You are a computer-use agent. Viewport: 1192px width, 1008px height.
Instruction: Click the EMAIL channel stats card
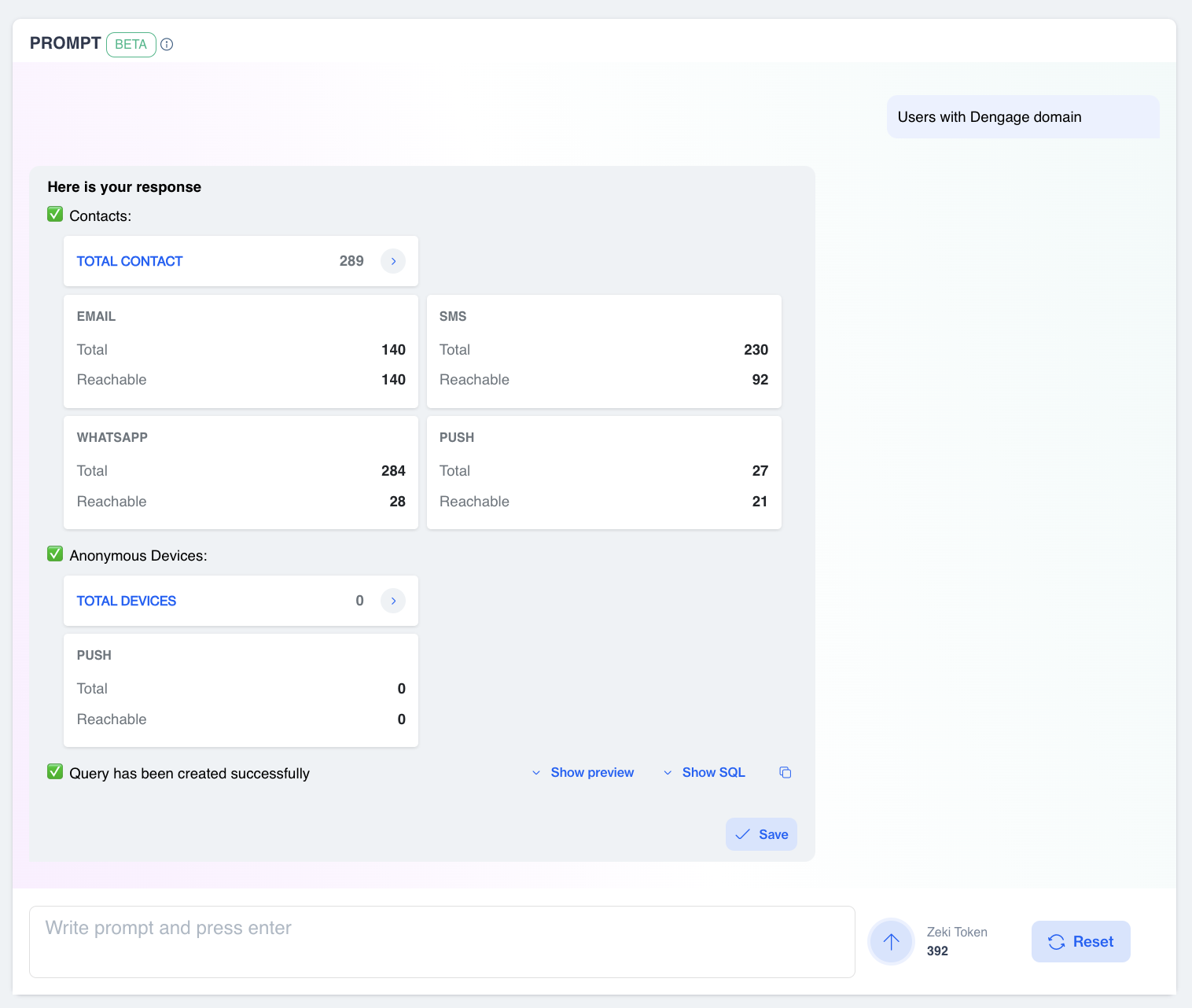click(x=241, y=351)
